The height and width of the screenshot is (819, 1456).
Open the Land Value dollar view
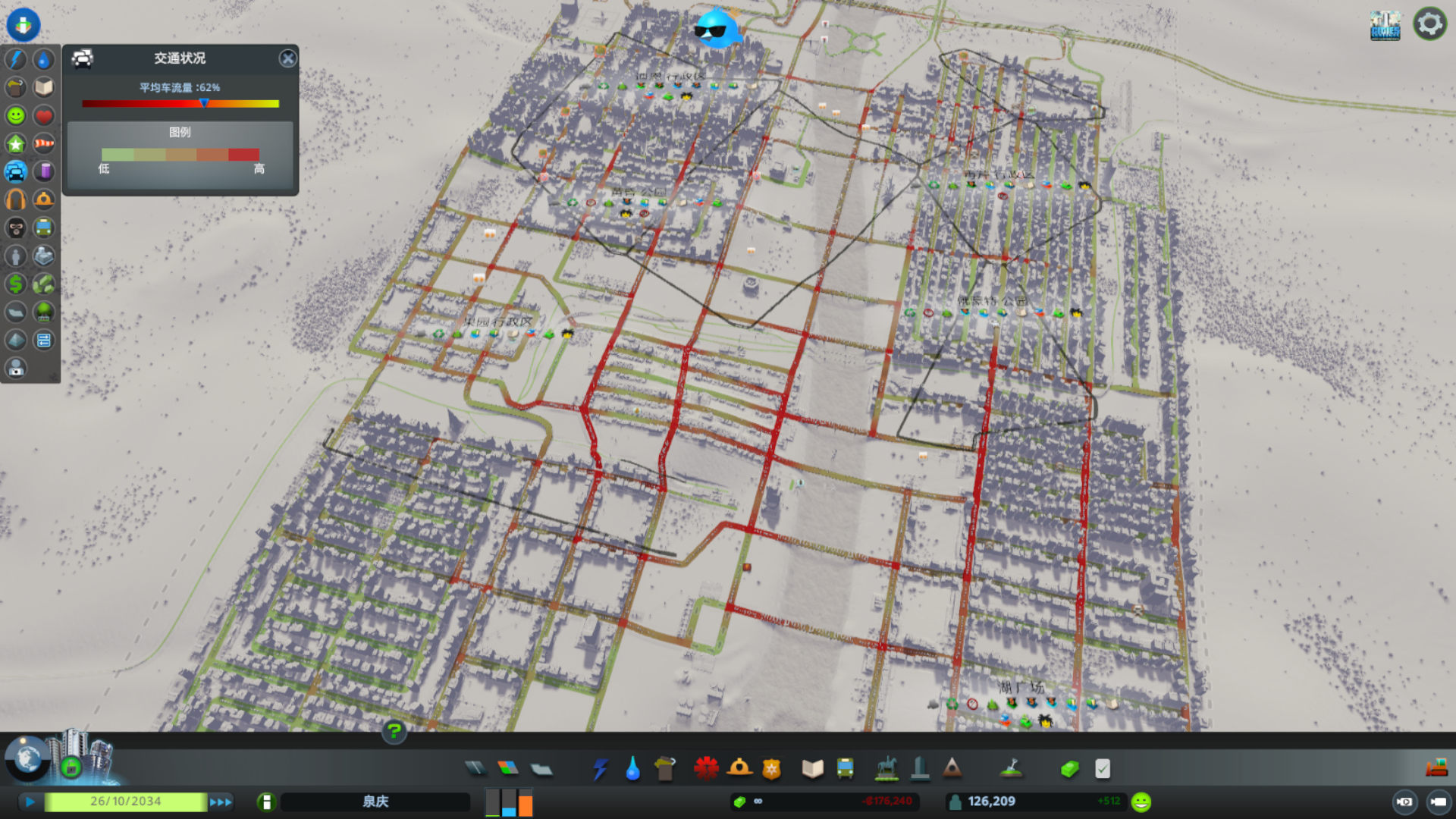click(x=16, y=284)
